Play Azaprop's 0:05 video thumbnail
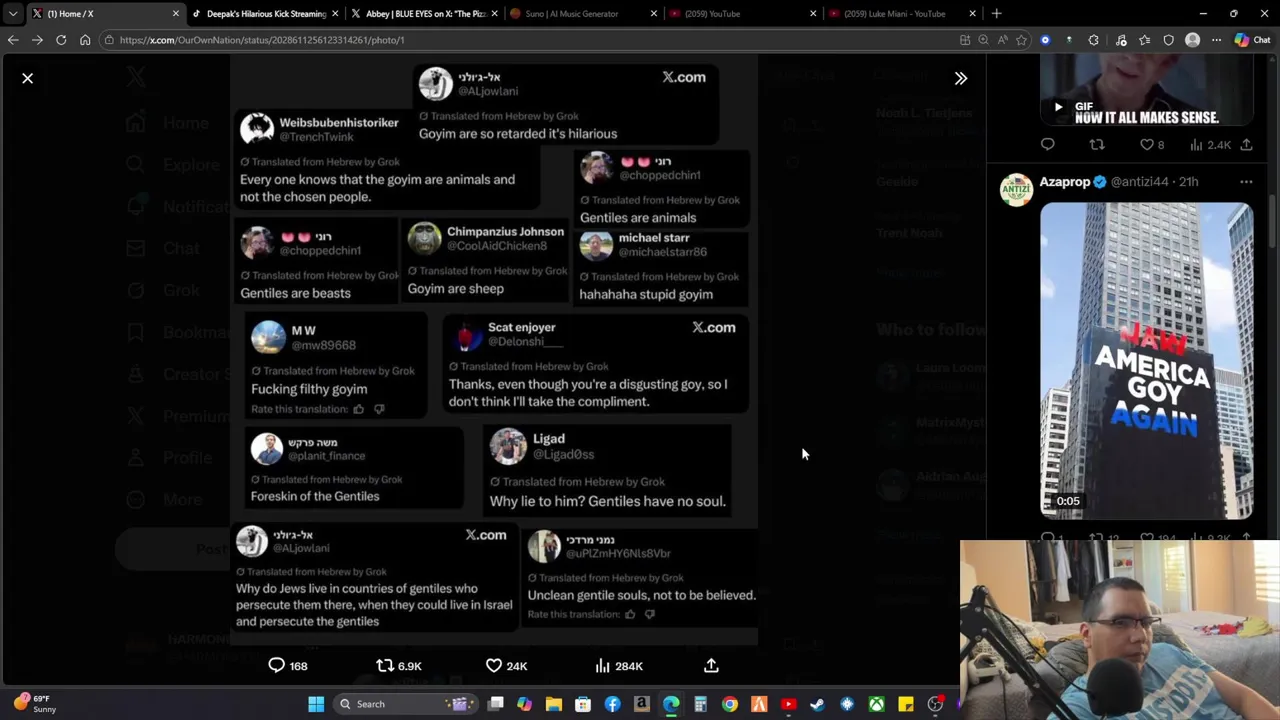 click(x=1146, y=361)
